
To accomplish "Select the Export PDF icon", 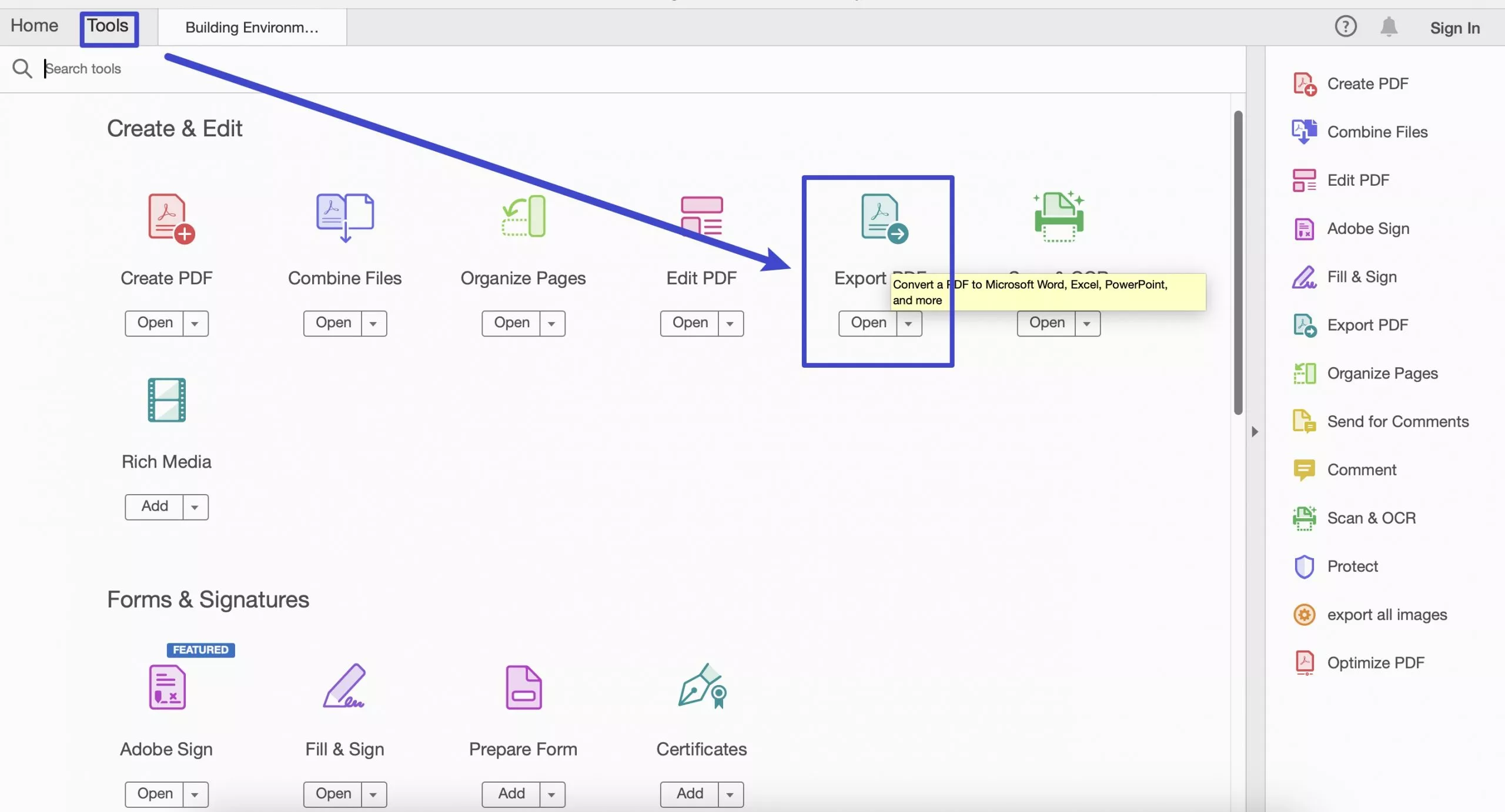I will coord(878,217).
